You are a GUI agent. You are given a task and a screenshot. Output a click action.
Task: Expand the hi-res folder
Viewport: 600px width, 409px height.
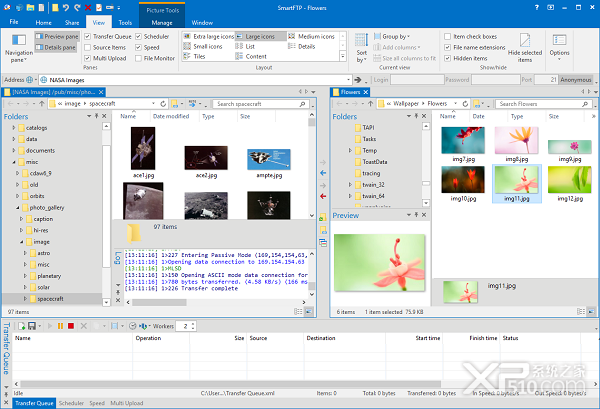point(21,230)
